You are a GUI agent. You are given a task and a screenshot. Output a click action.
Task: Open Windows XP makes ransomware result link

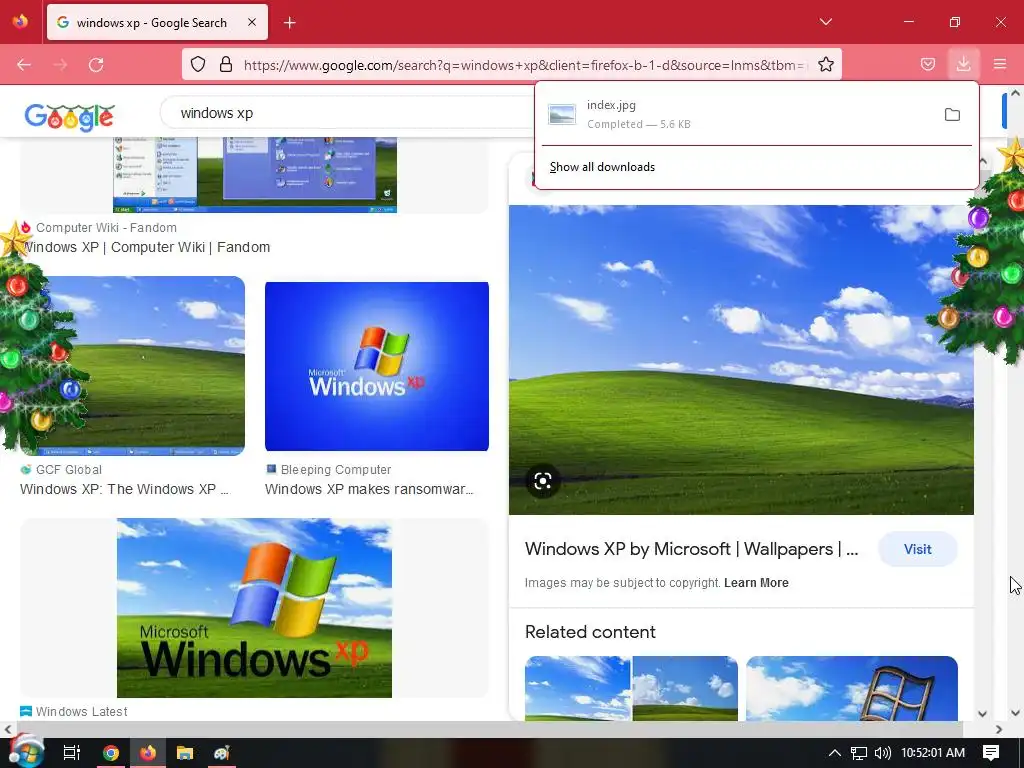click(x=369, y=489)
